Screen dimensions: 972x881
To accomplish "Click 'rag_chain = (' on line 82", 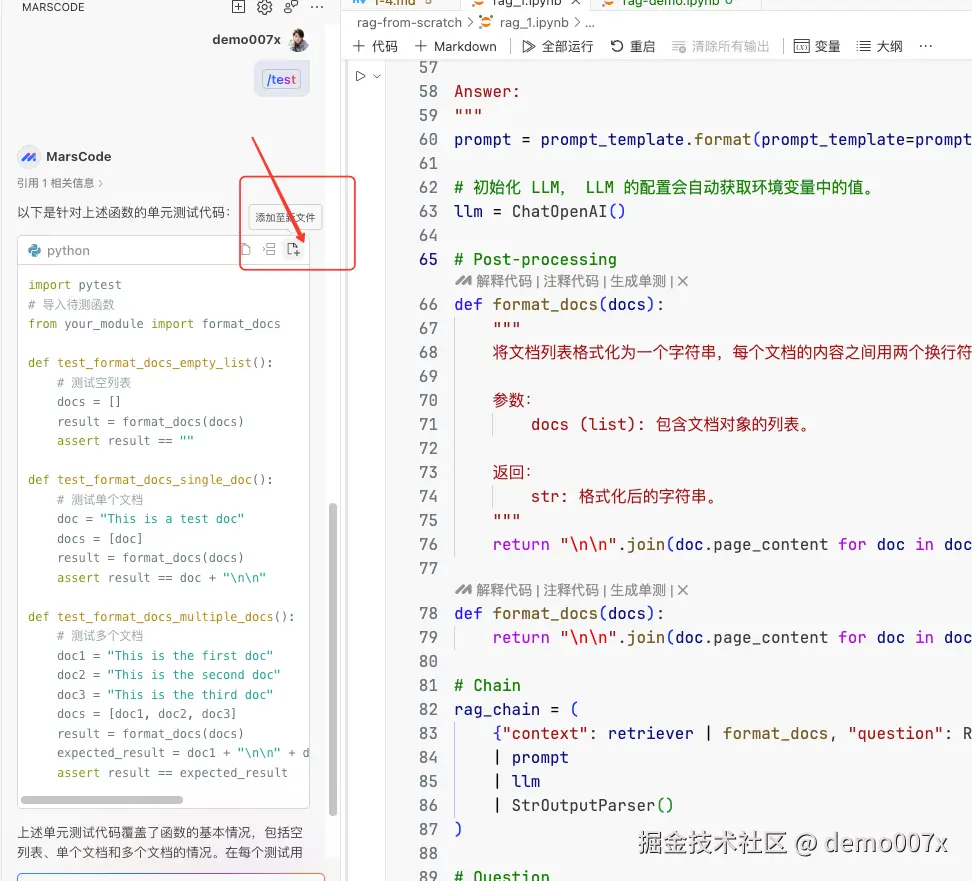I will [x=516, y=710].
